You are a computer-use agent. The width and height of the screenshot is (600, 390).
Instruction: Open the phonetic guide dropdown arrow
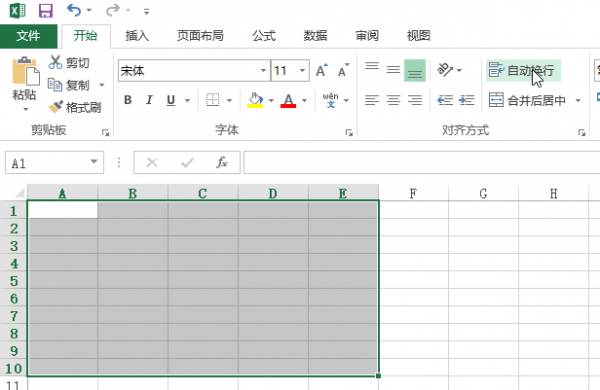click(347, 101)
